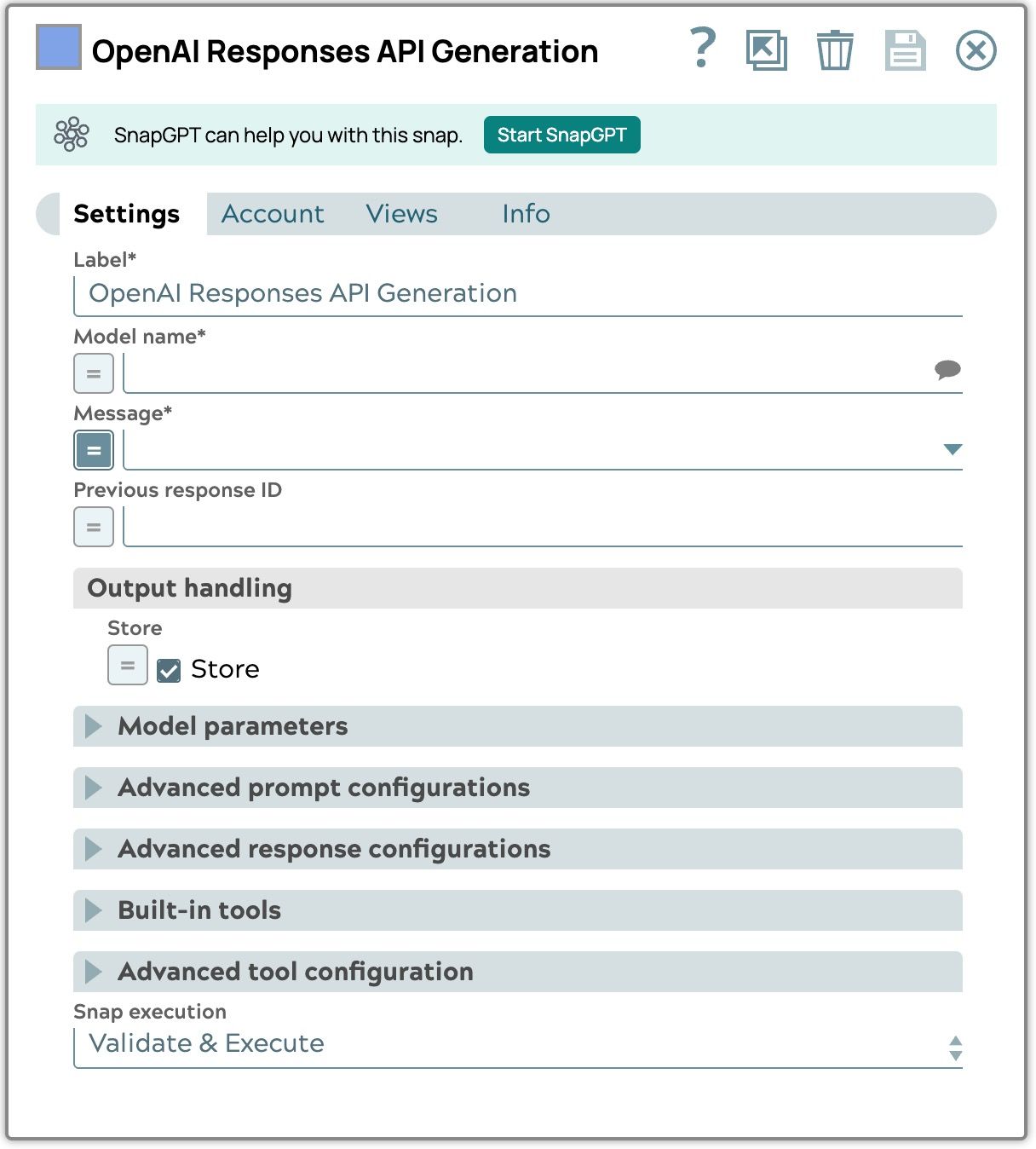Open Snap execution dropdown selector
The width and height of the screenshot is (1036, 1149).
955,1048
